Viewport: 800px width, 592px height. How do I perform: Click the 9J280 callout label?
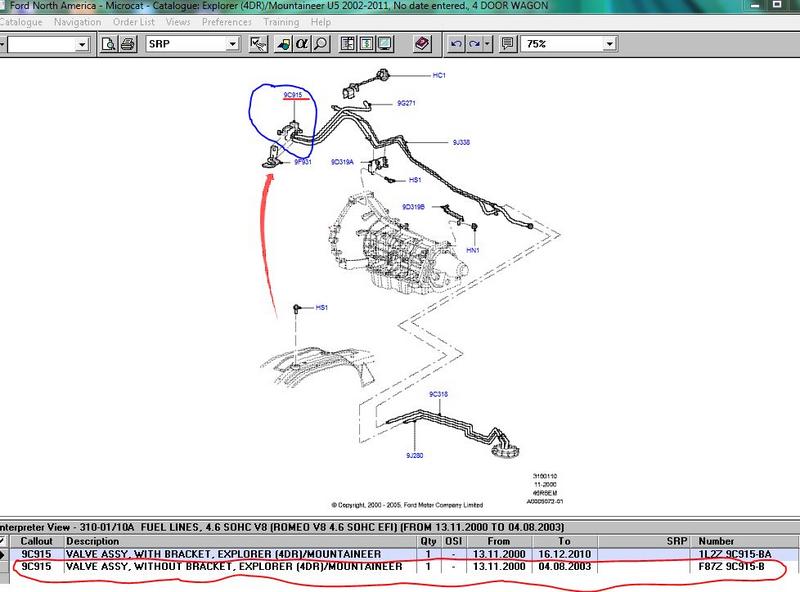[414, 456]
